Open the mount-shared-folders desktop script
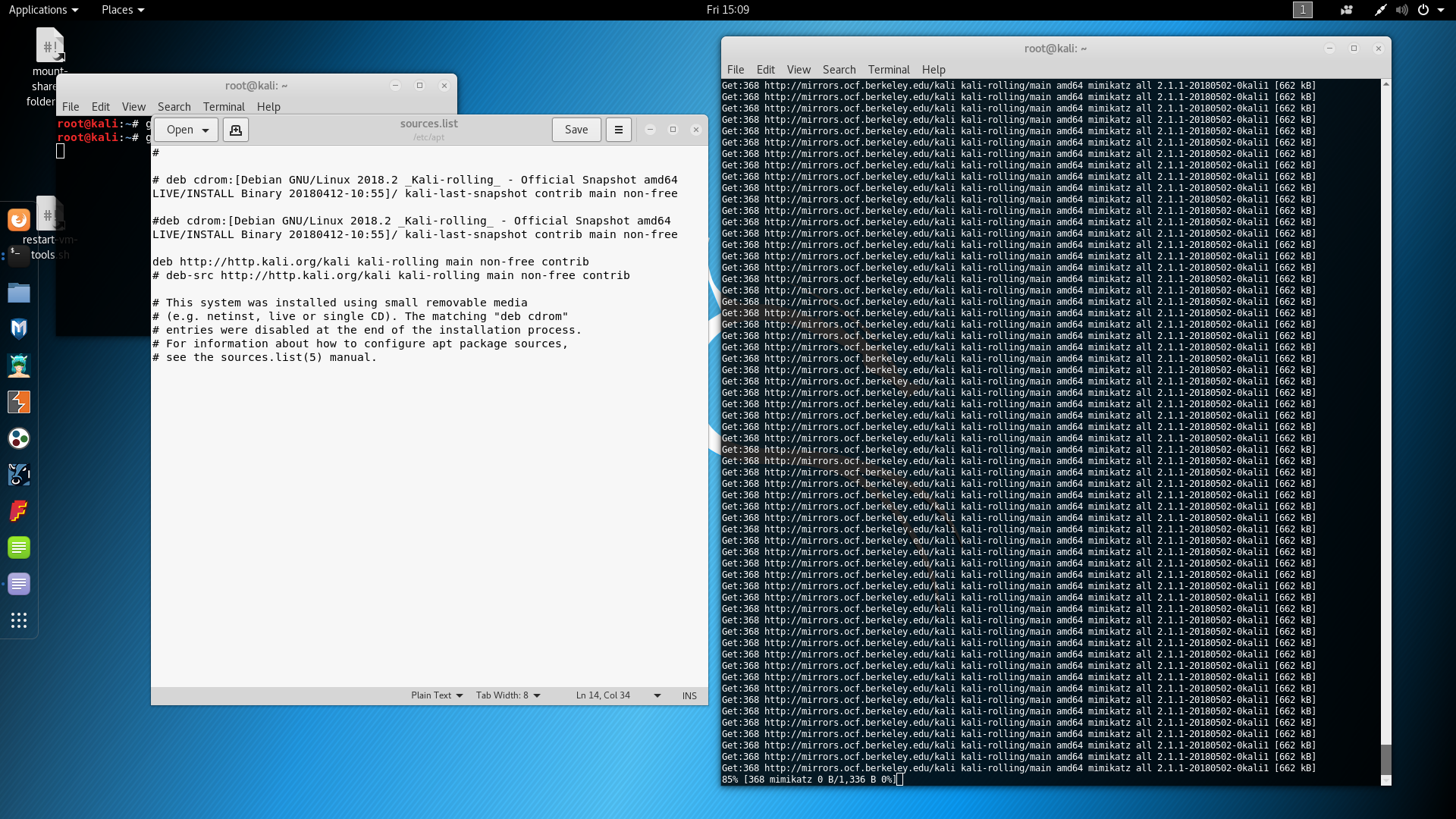 (x=50, y=47)
